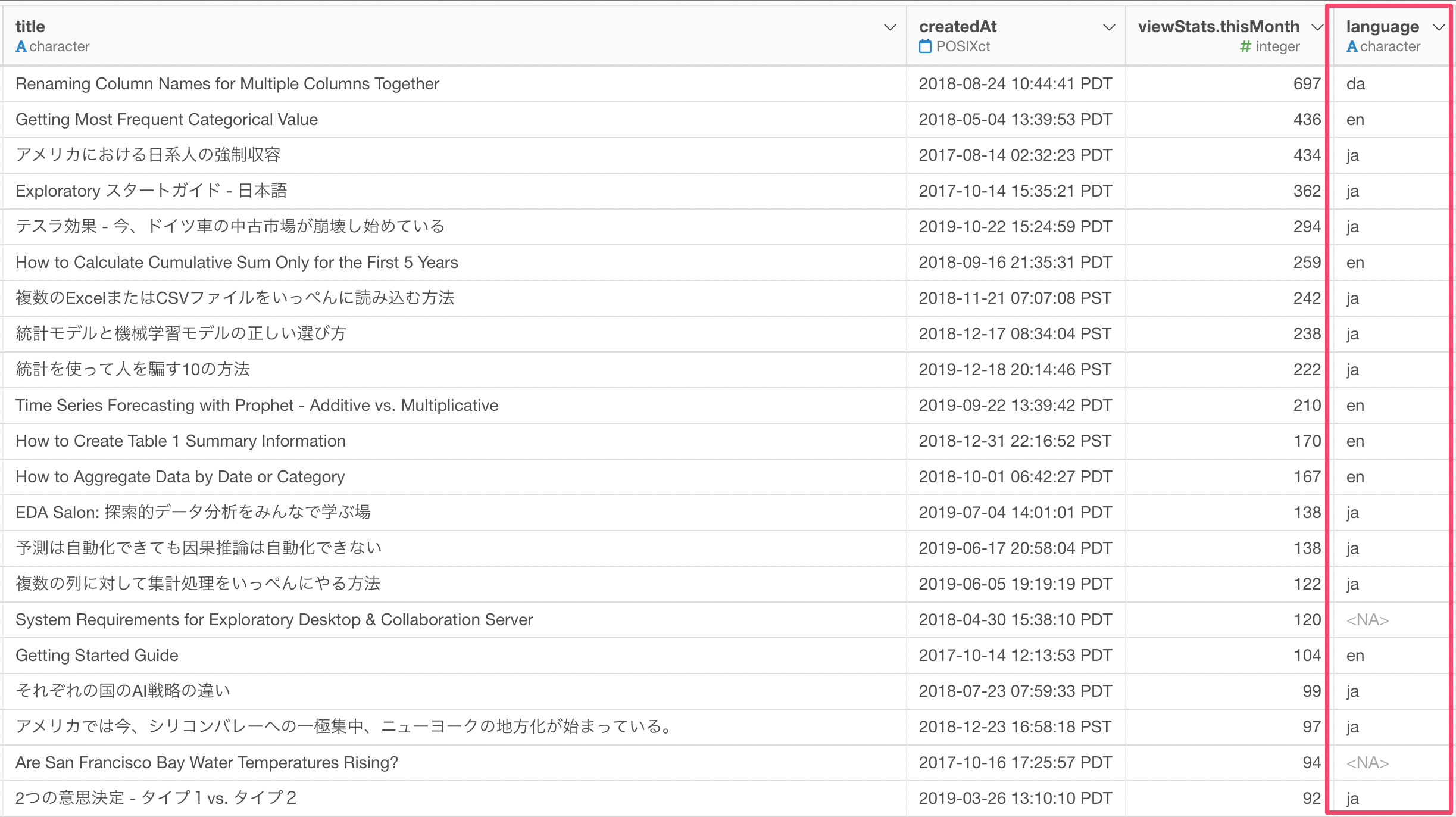Click 'Renaming Column Names for Multiple Columns' cell
The image size is (1456, 817).
tap(227, 84)
